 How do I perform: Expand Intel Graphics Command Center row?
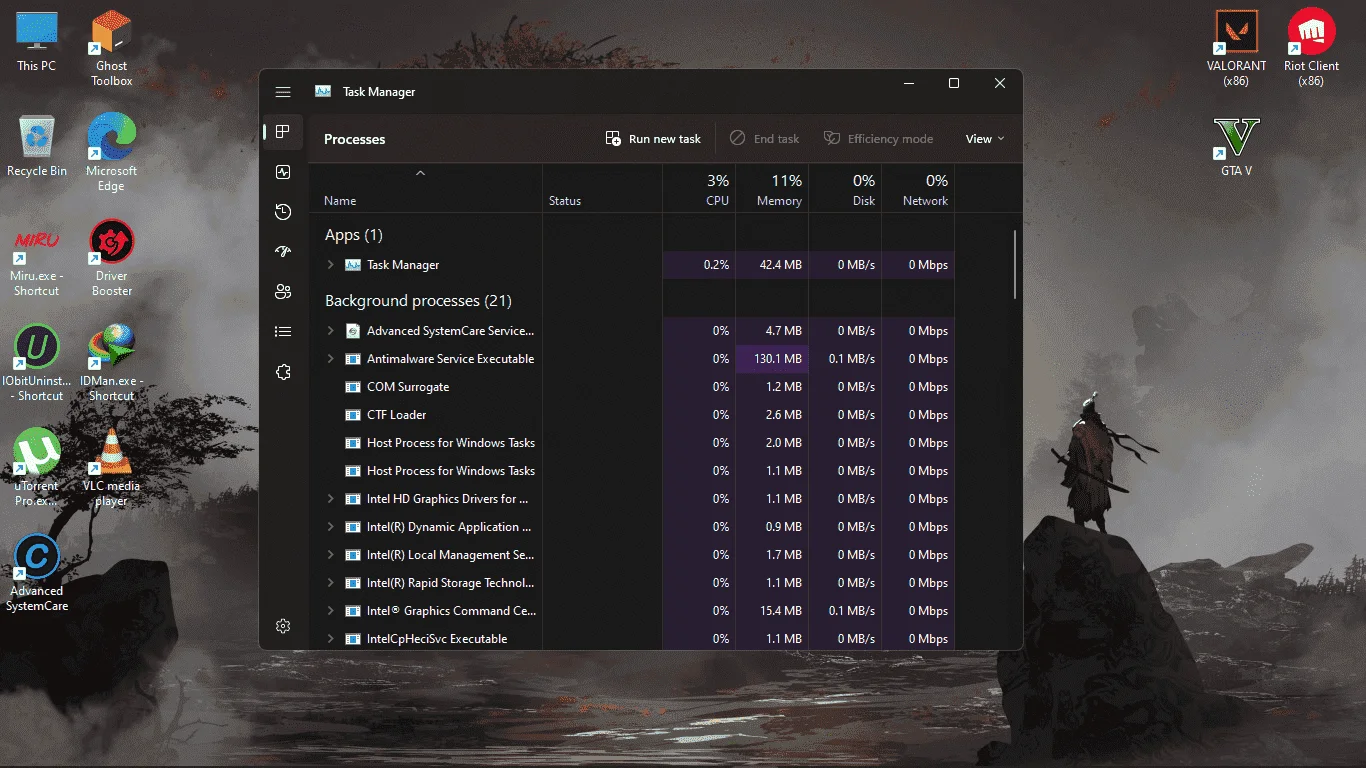pos(331,611)
